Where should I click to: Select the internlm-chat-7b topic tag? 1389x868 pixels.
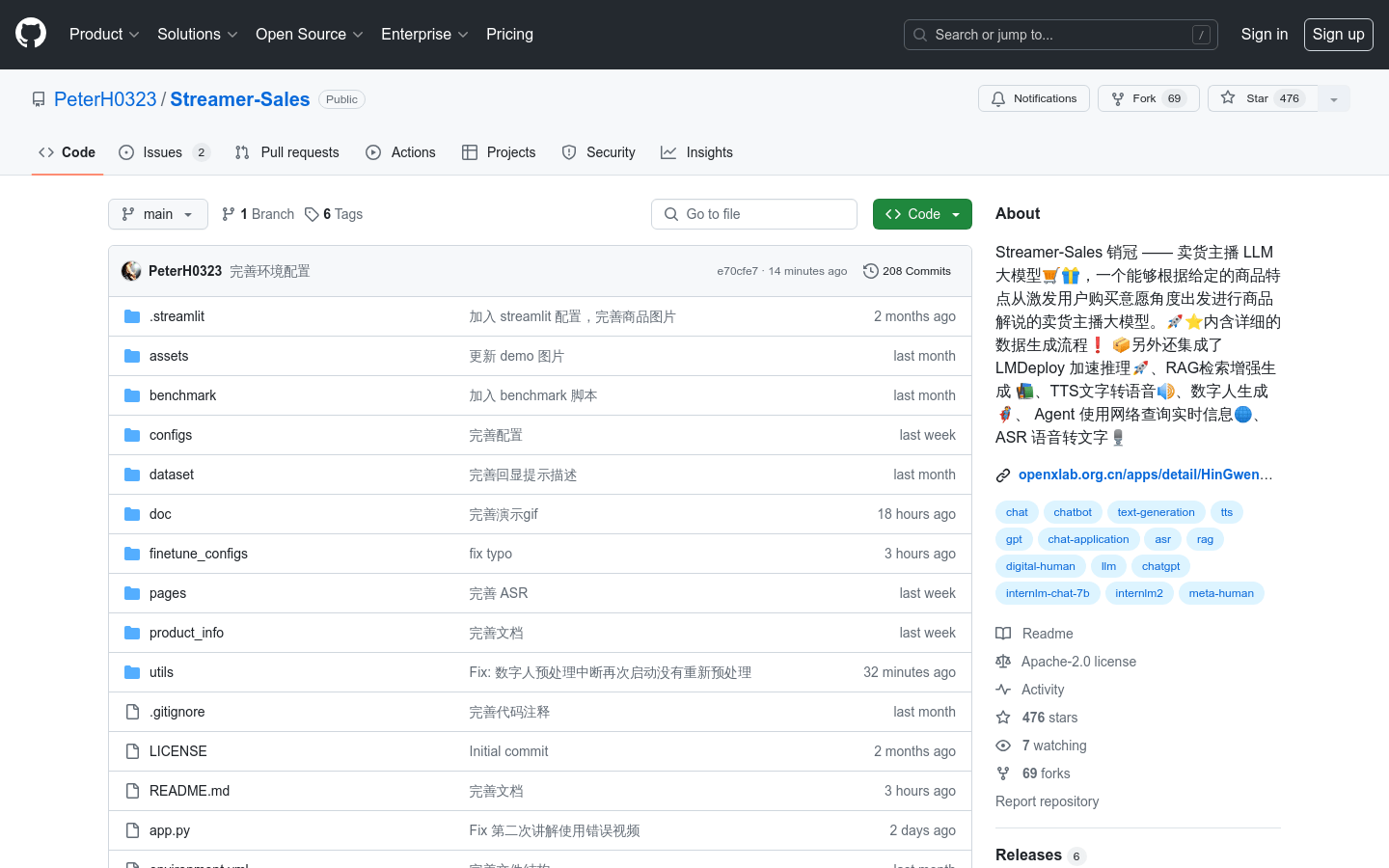coord(1048,593)
